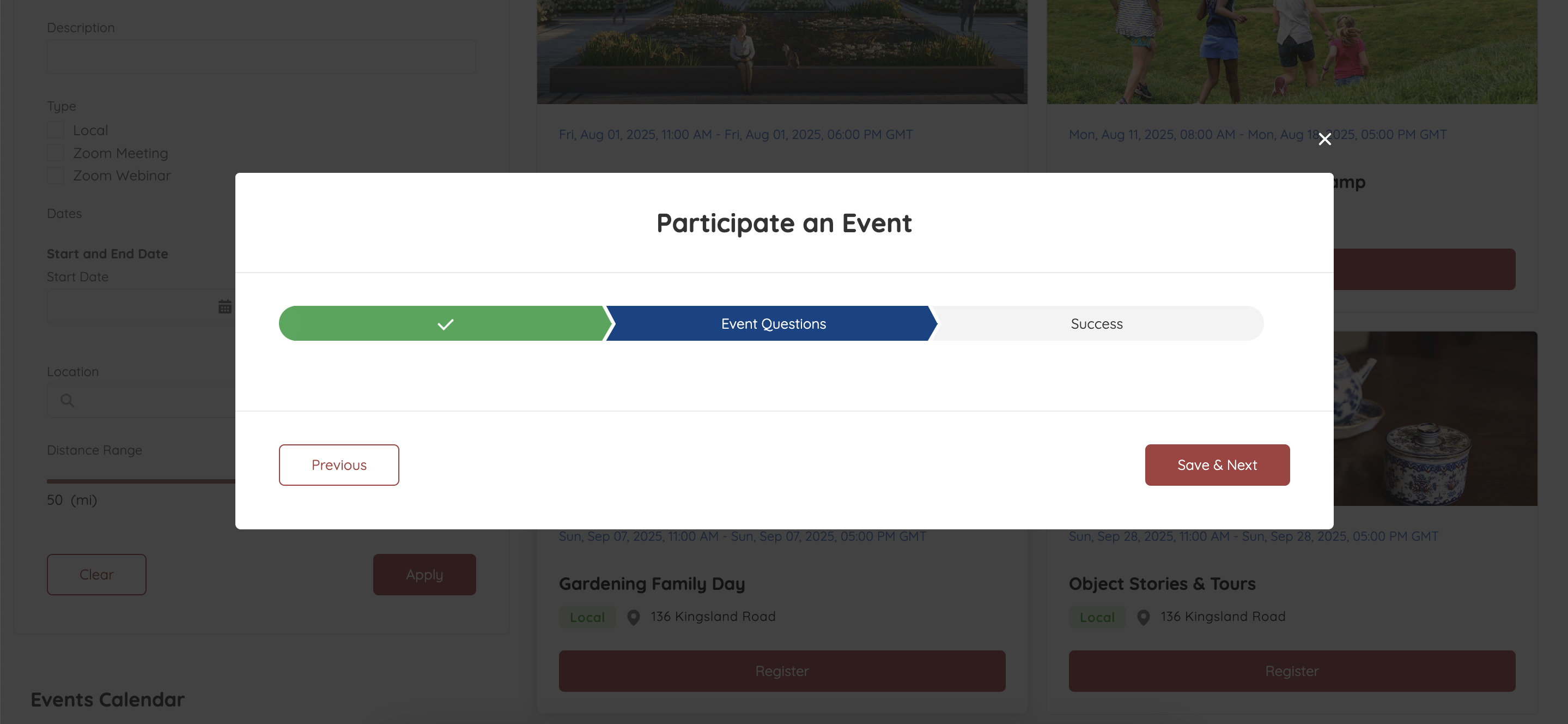Click the Save & Next button

pyautogui.click(x=1217, y=464)
